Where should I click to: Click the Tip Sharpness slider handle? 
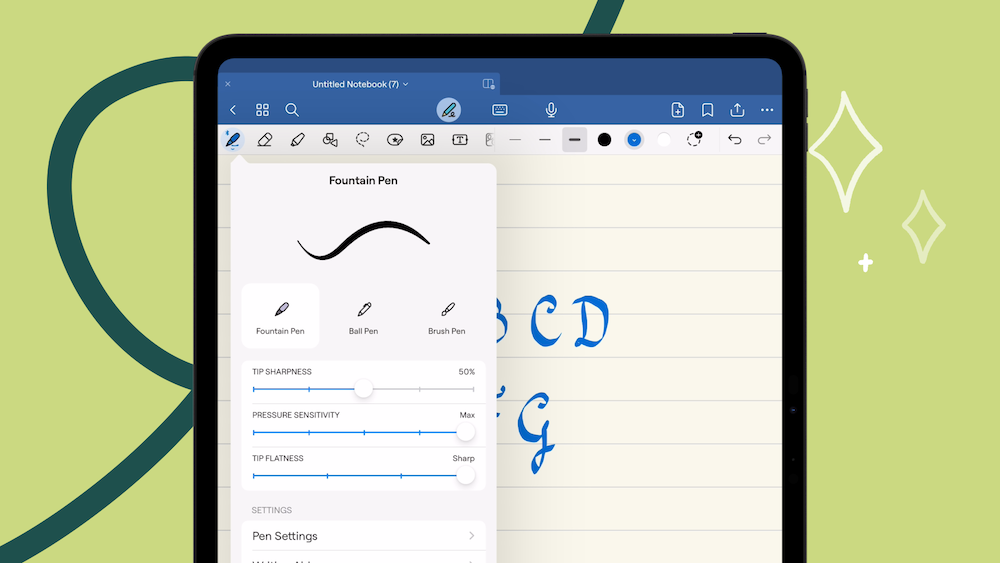point(364,389)
